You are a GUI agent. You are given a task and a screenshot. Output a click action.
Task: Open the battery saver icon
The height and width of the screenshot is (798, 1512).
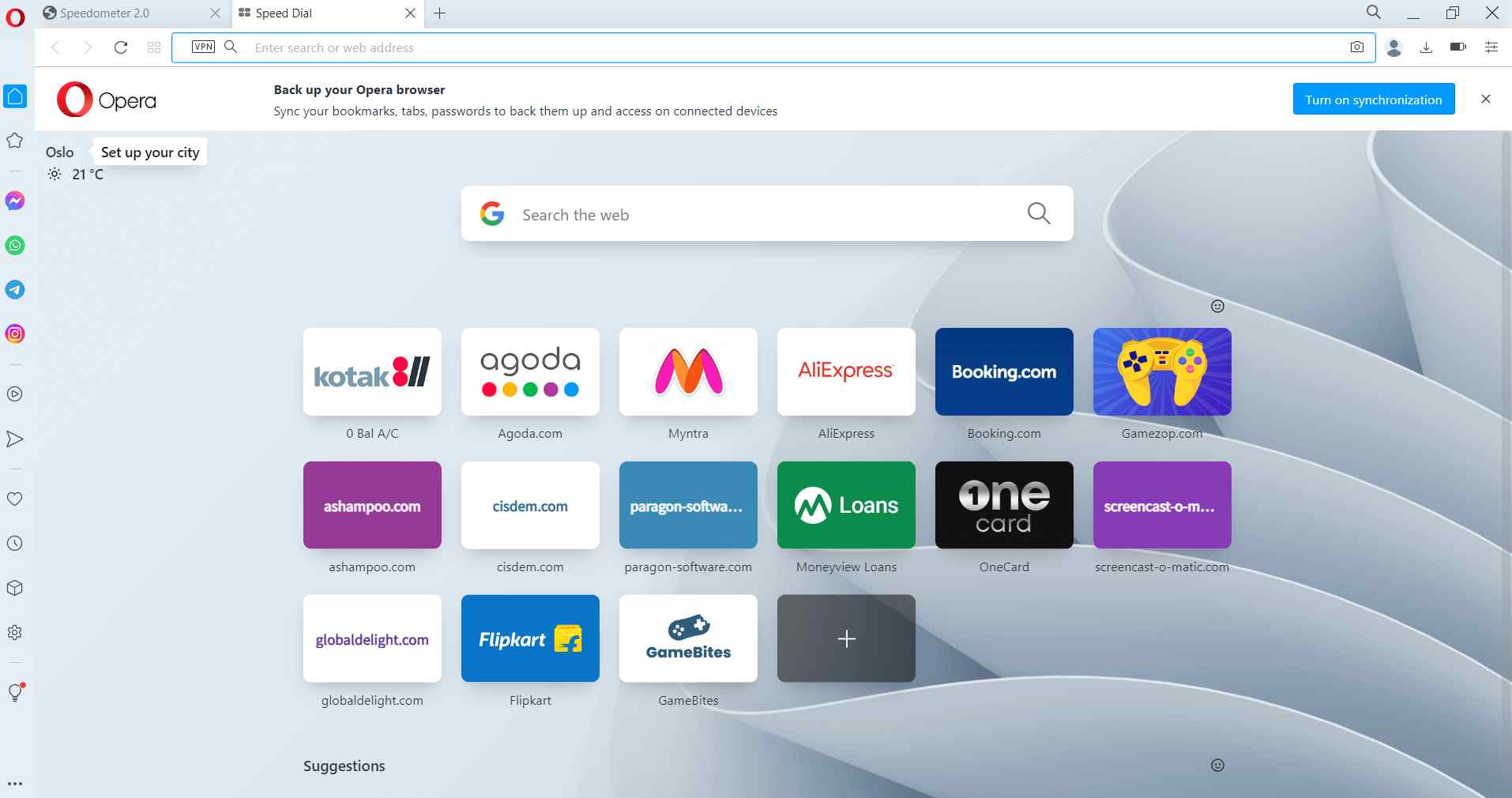click(x=1458, y=47)
